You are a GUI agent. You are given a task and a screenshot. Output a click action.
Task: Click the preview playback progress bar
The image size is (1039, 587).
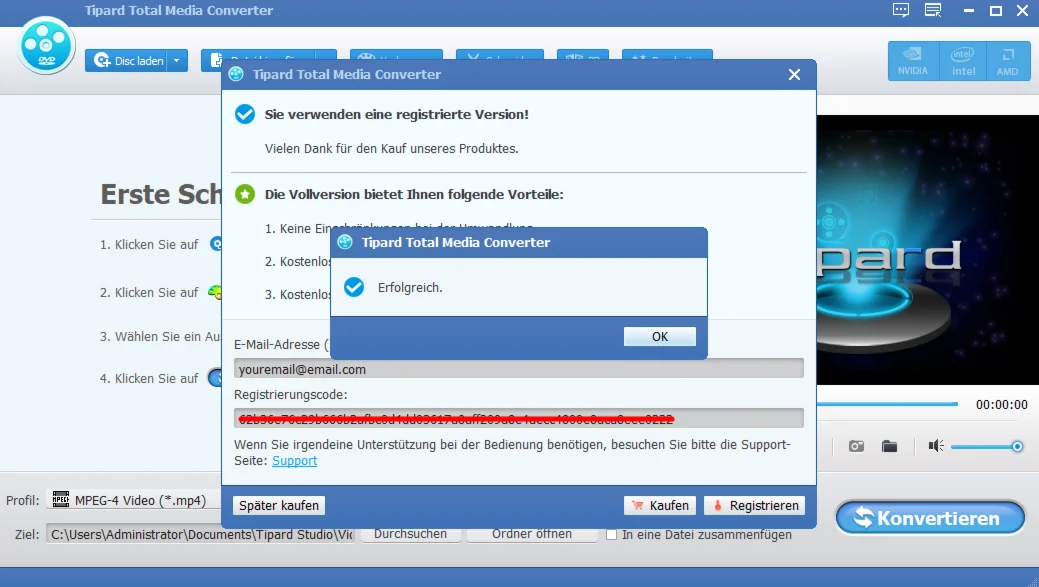tap(887, 403)
